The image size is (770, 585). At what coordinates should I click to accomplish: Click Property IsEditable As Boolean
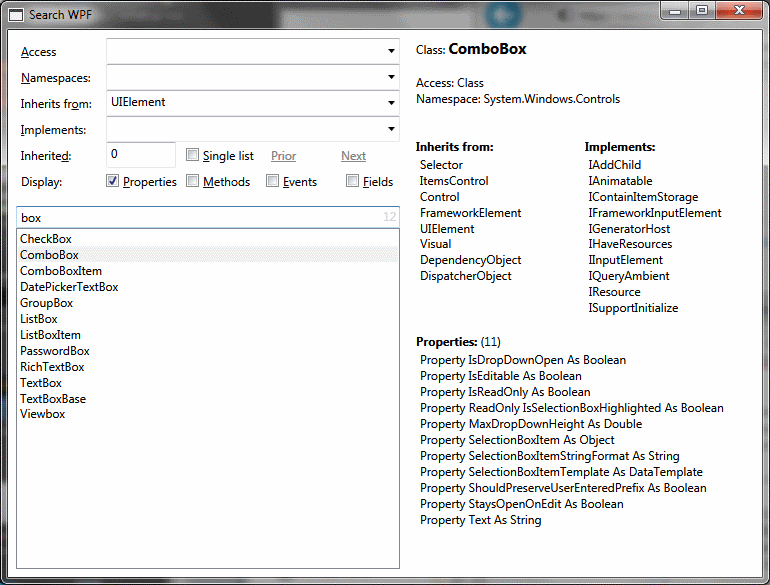coord(501,376)
